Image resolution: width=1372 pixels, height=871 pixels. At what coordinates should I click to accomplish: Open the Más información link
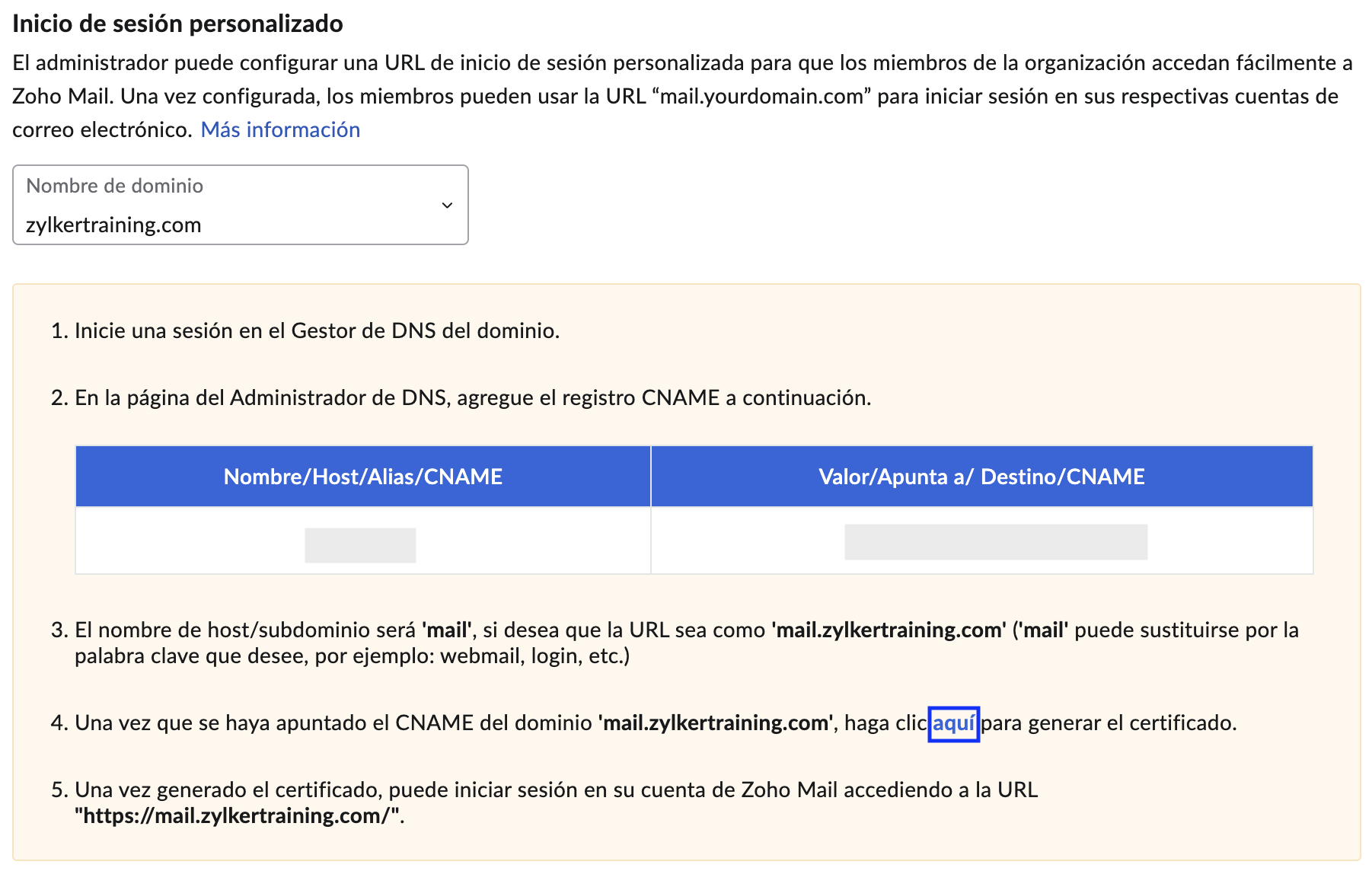coord(280,129)
